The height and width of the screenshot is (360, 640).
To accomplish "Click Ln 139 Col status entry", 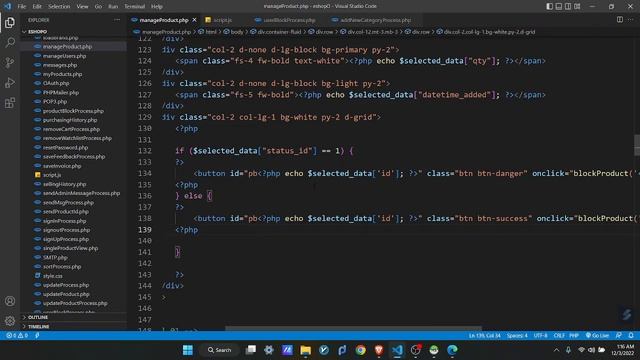I will [x=484, y=336].
